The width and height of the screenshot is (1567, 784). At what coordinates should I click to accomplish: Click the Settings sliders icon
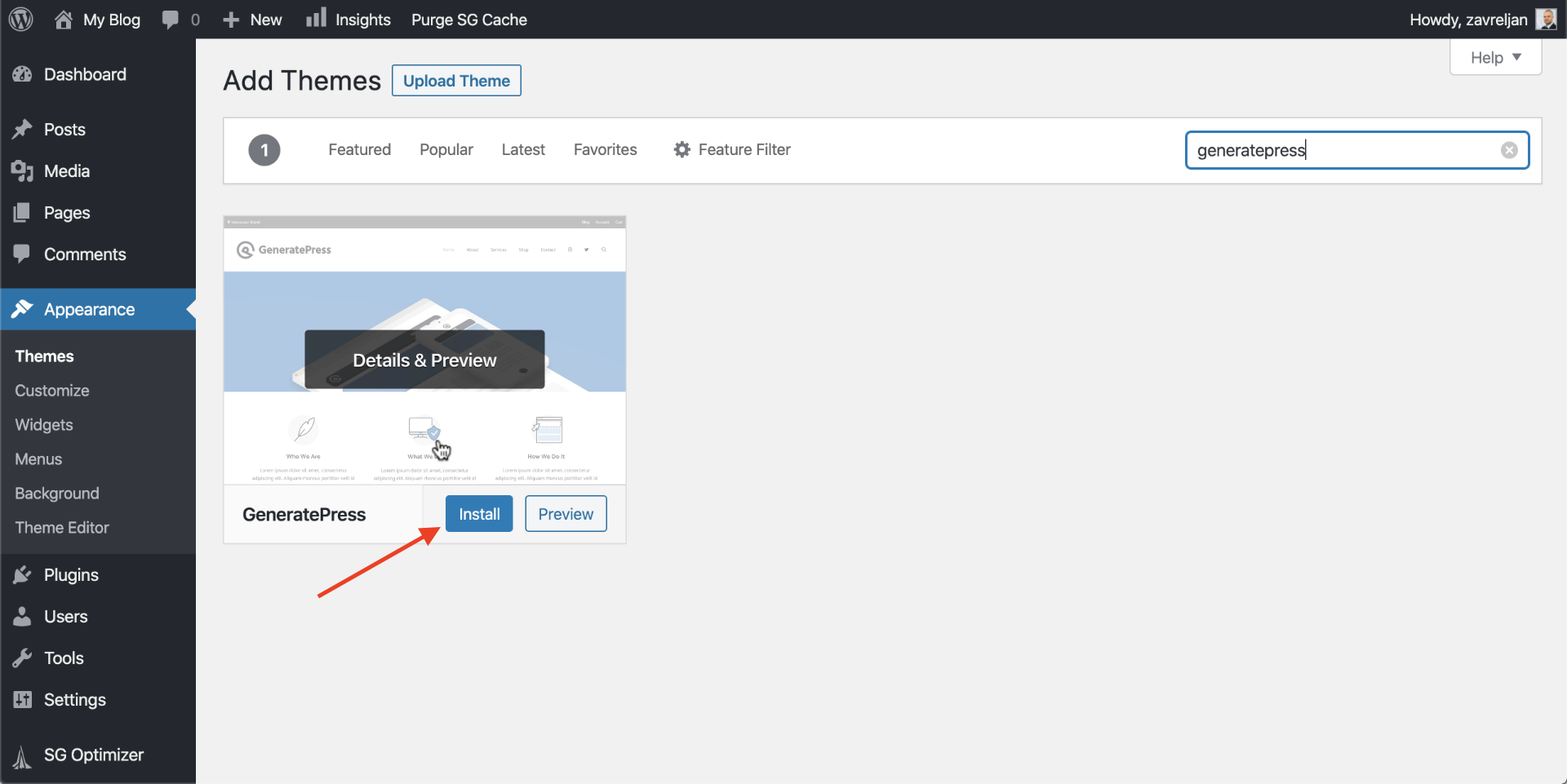click(22, 699)
